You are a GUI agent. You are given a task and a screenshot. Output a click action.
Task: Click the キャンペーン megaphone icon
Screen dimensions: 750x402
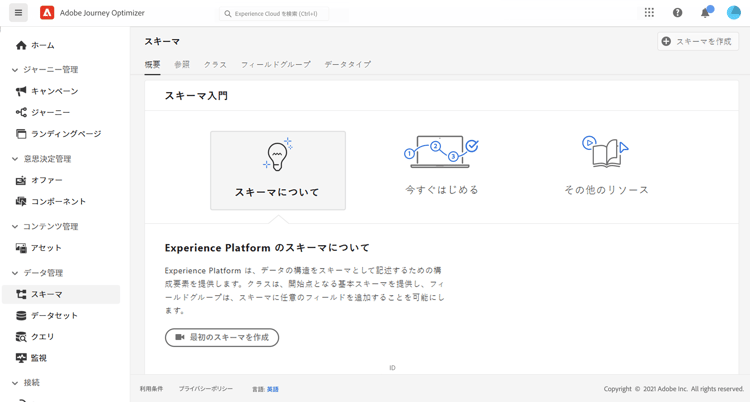(x=21, y=91)
